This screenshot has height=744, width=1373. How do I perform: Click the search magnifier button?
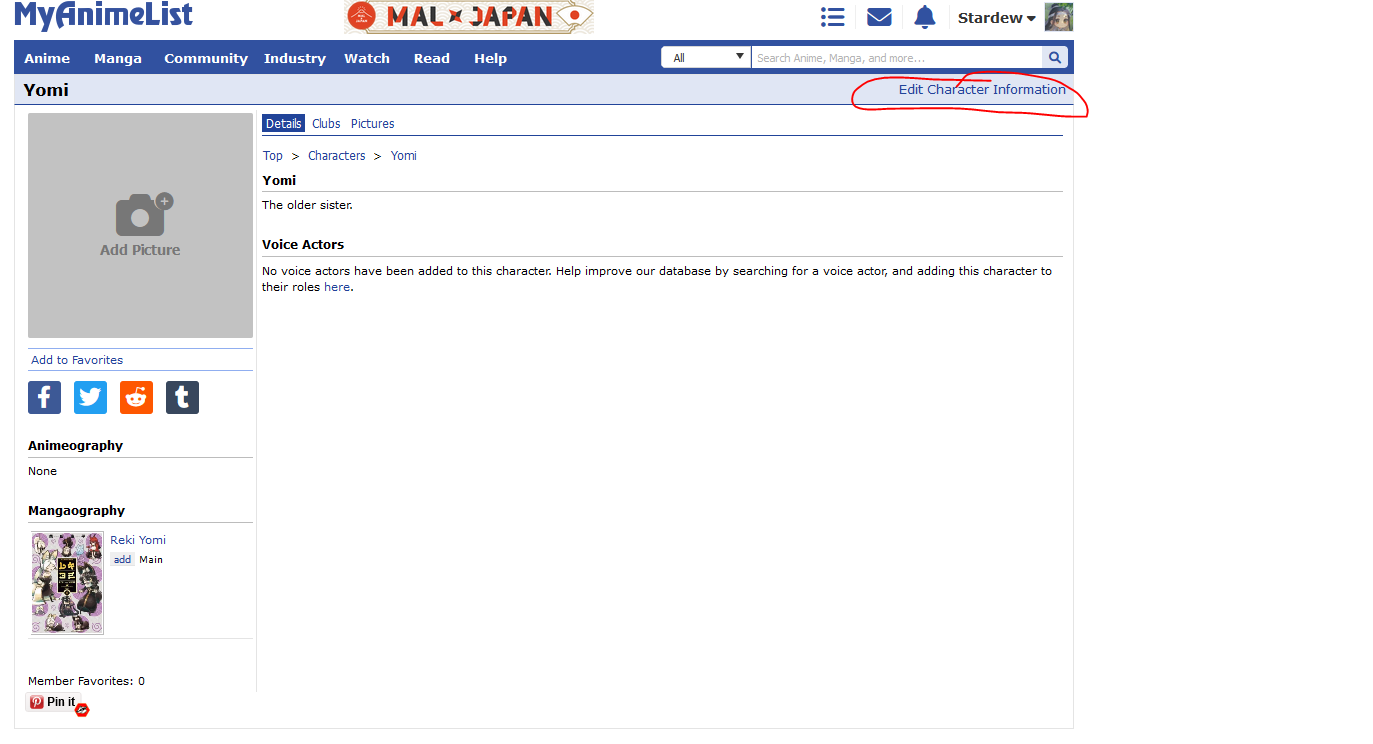[1055, 58]
